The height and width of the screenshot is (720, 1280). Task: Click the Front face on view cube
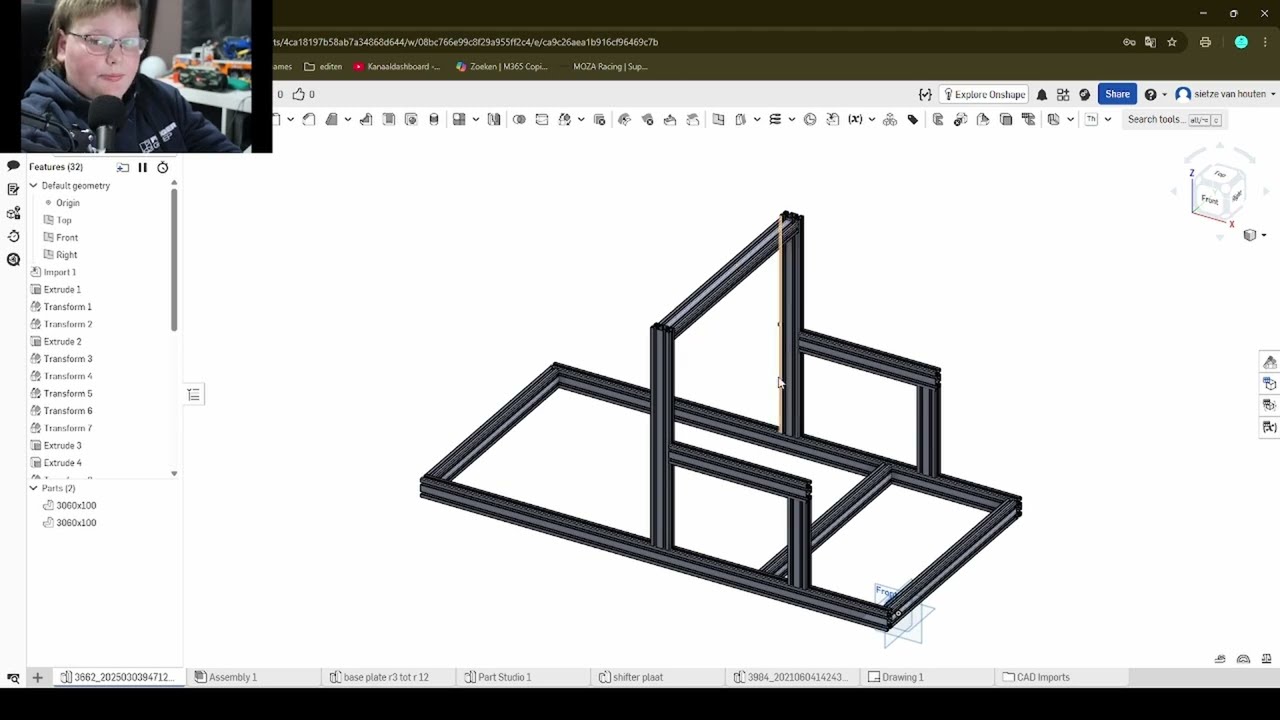[1210, 199]
